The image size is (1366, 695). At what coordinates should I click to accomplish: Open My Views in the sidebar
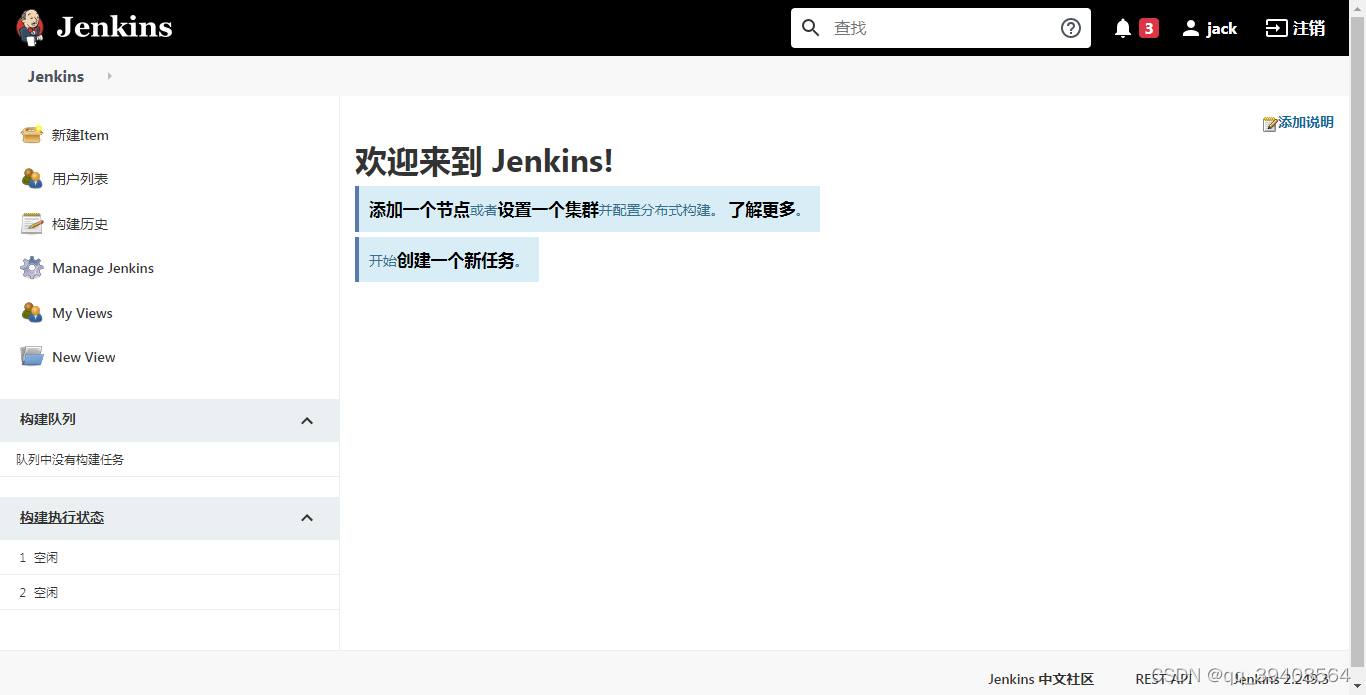82,313
